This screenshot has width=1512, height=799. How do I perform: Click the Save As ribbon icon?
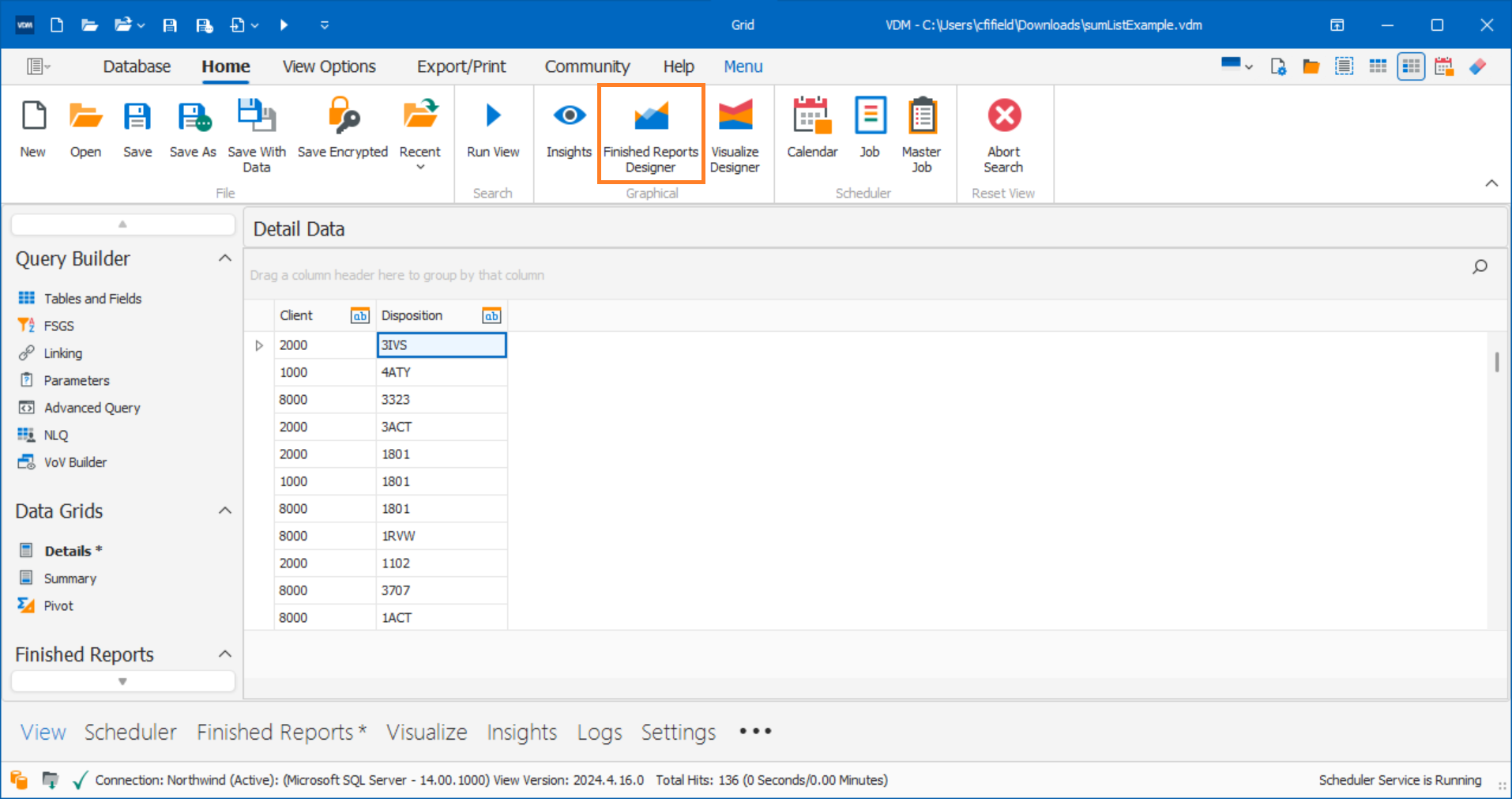tap(194, 116)
